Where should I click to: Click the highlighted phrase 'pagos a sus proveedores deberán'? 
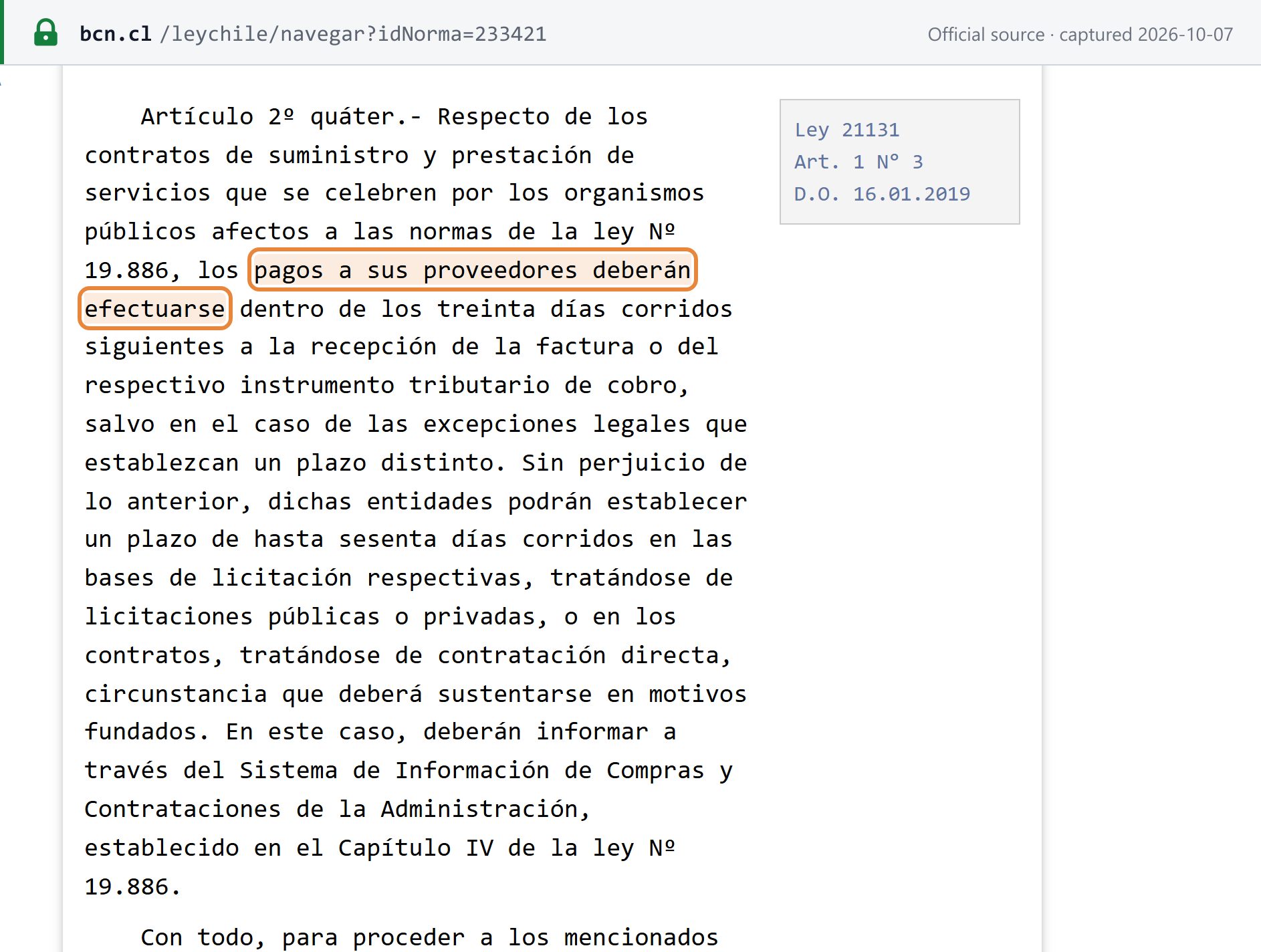472,270
